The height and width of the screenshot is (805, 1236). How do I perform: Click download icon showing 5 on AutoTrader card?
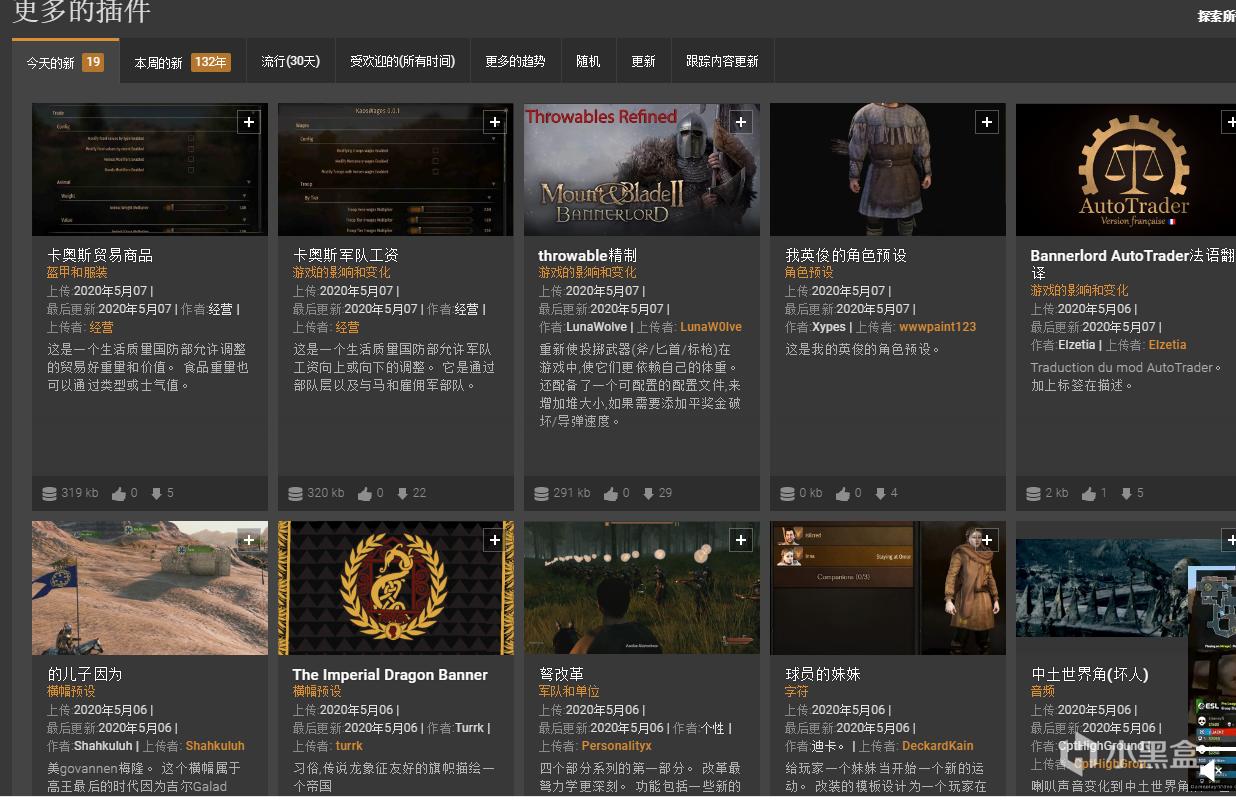[1127, 493]
